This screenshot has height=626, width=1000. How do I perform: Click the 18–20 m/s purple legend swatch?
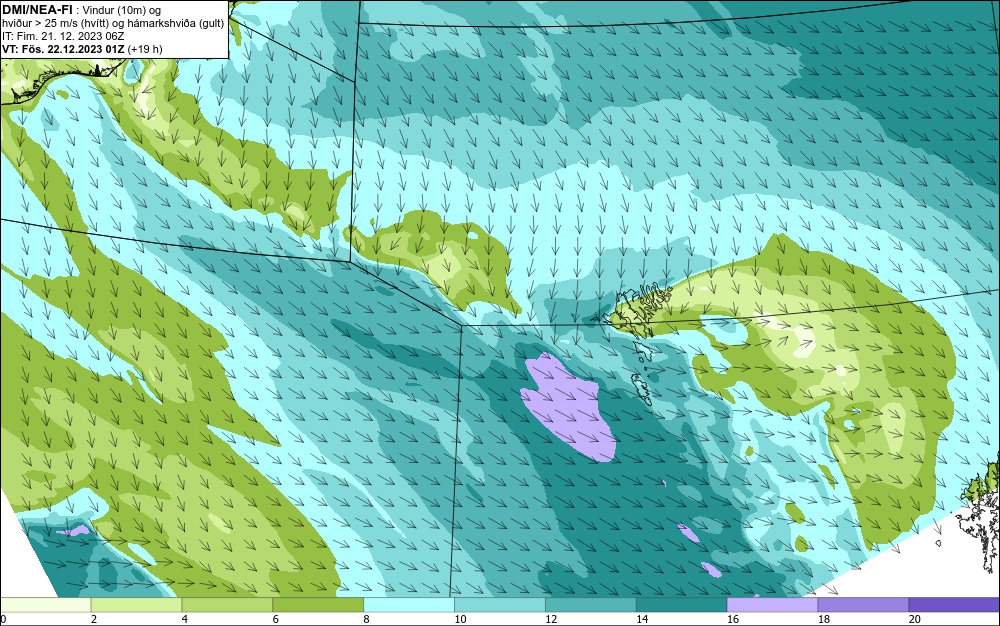[863, 604]
